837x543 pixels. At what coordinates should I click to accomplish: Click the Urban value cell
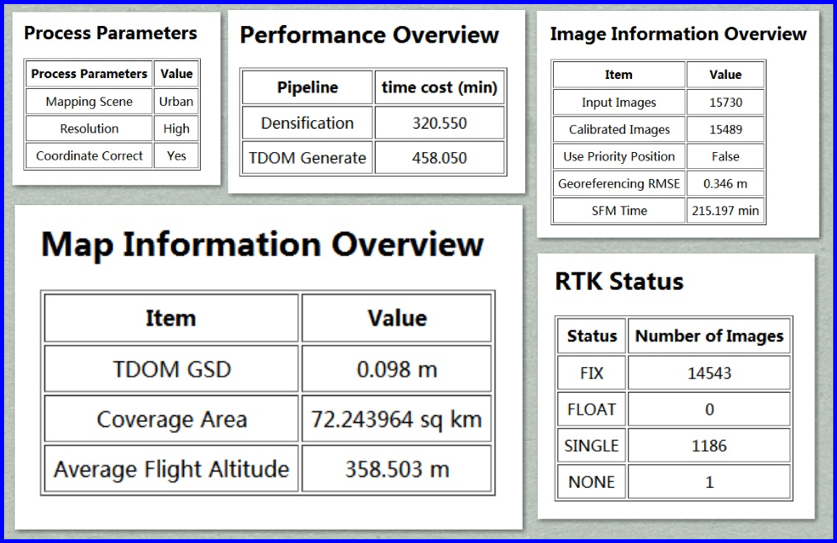176,101
